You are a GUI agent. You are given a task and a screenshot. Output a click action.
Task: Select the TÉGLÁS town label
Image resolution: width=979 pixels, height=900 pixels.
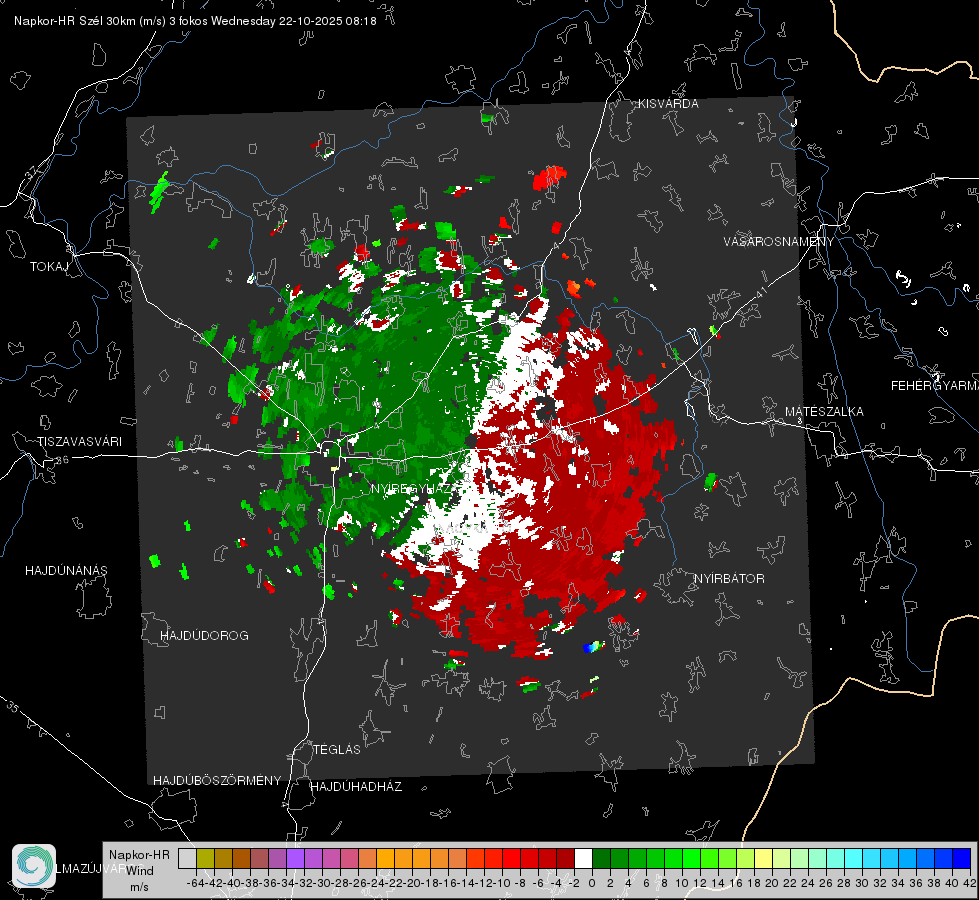tap(337, 750)
